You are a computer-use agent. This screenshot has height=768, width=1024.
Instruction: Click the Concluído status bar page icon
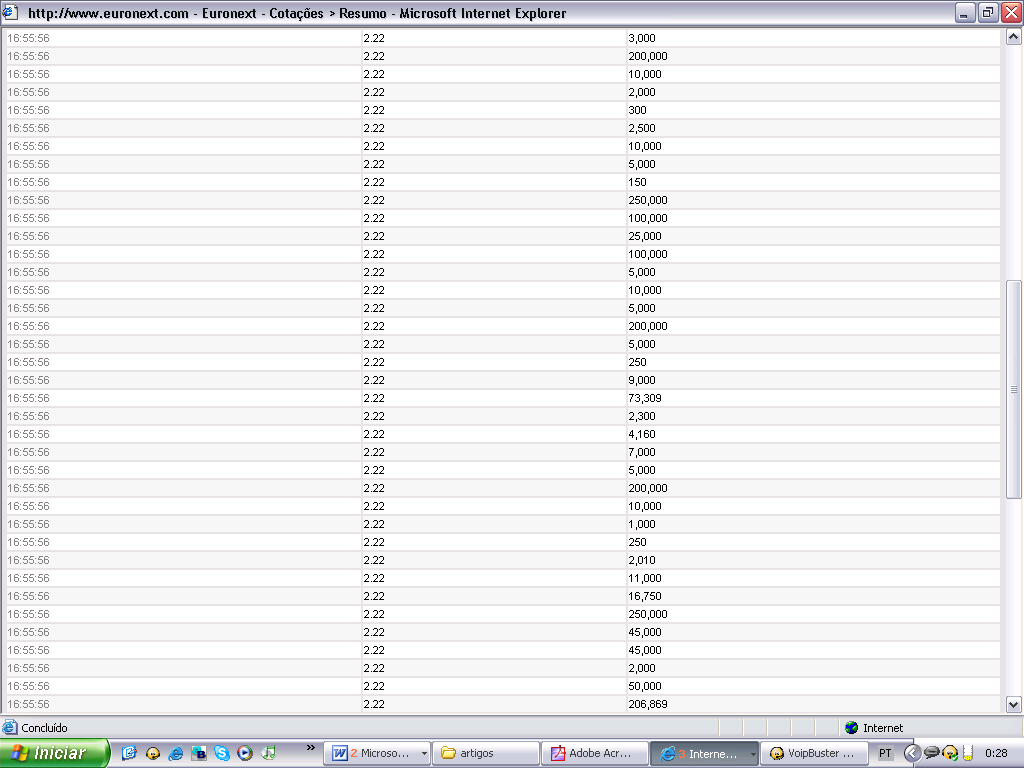tap(10, 727)
